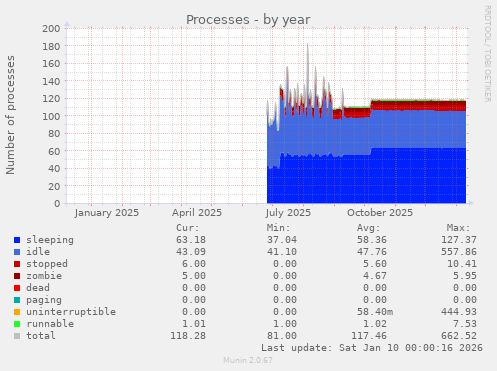Click the 'idle' legend label

point(38,252)
